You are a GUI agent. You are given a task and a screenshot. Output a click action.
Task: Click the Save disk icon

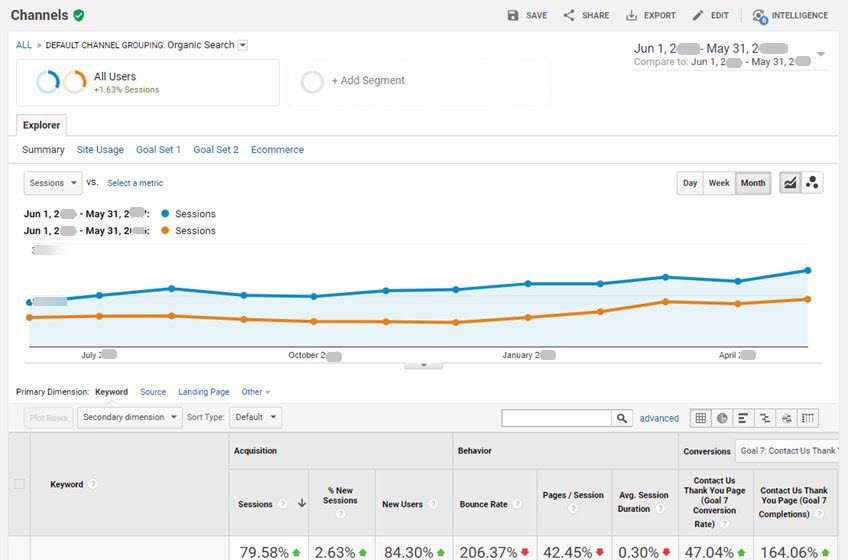tap(513, 15)
